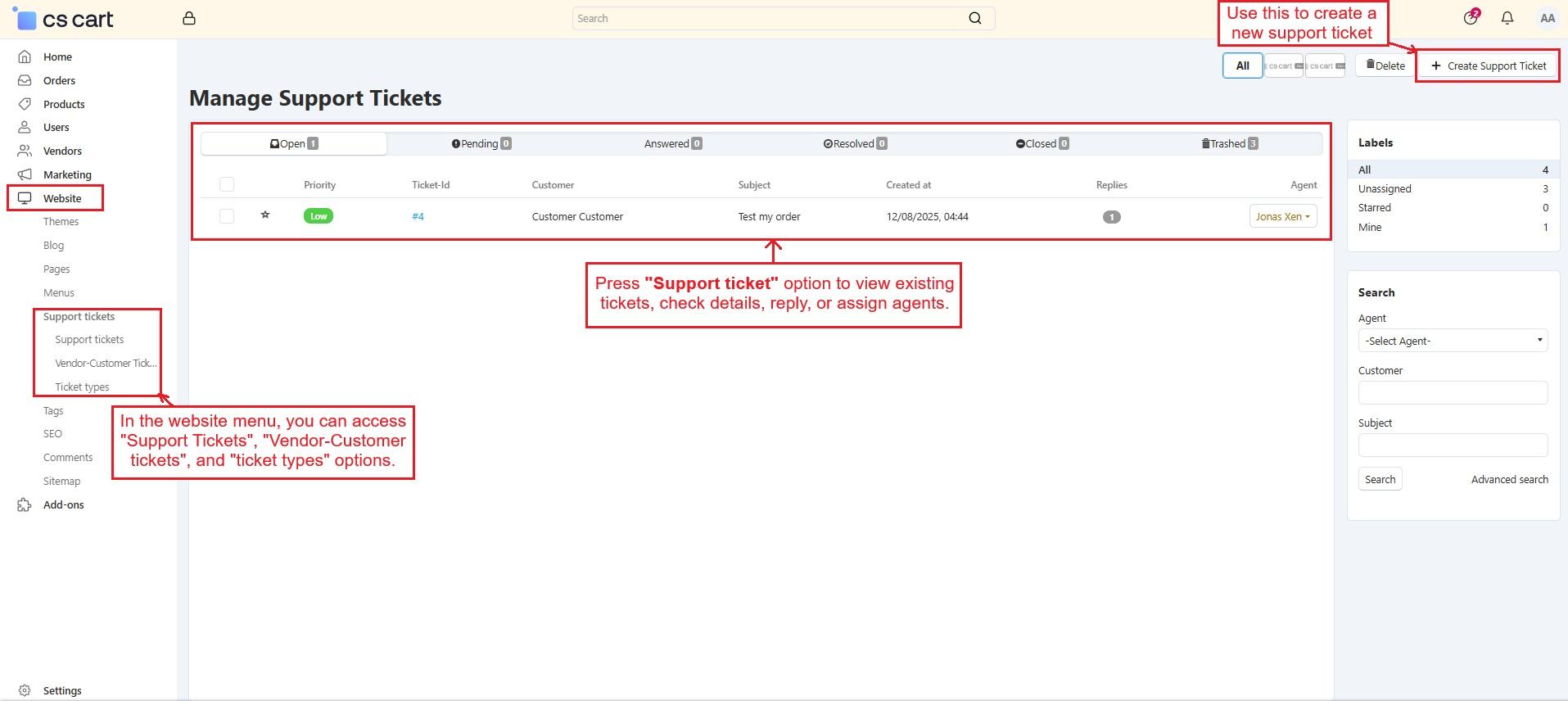Switch to the Pending tab
The width and height of the screenshot is (1568, 701).
[481, 143]
